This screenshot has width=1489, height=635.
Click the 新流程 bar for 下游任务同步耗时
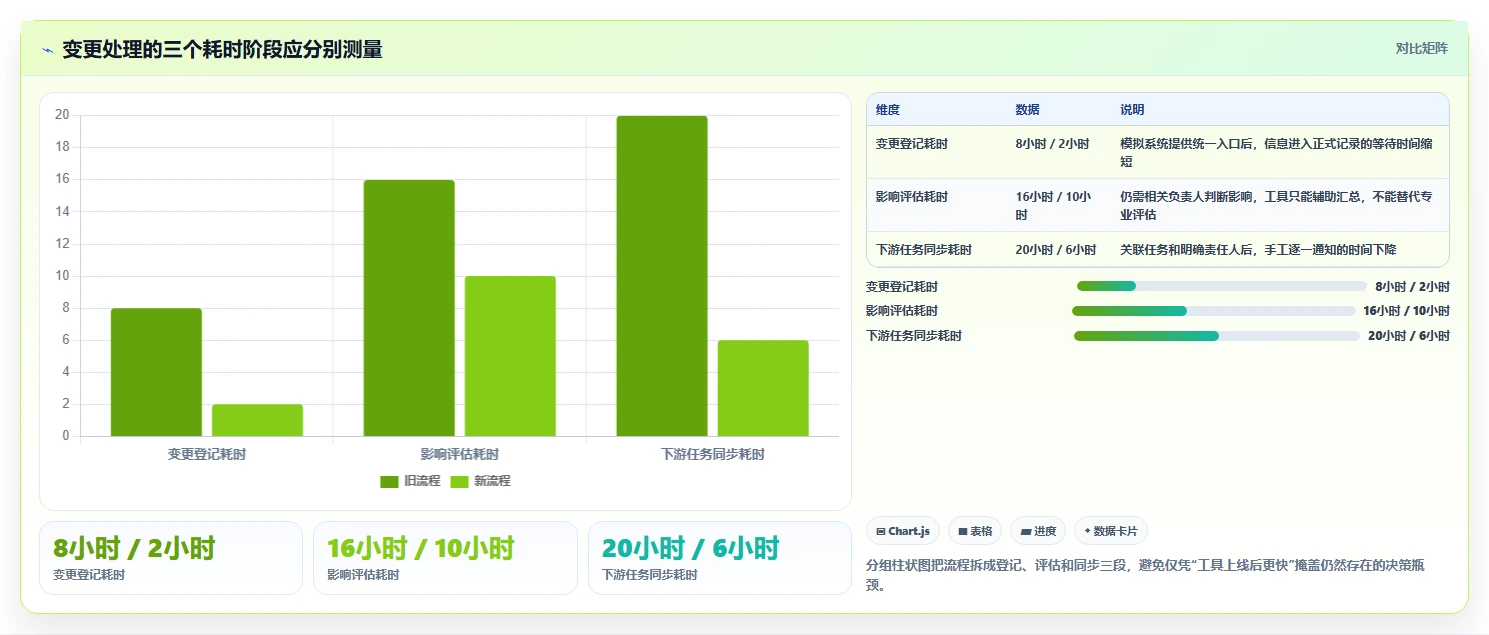(x=763, y=388)
